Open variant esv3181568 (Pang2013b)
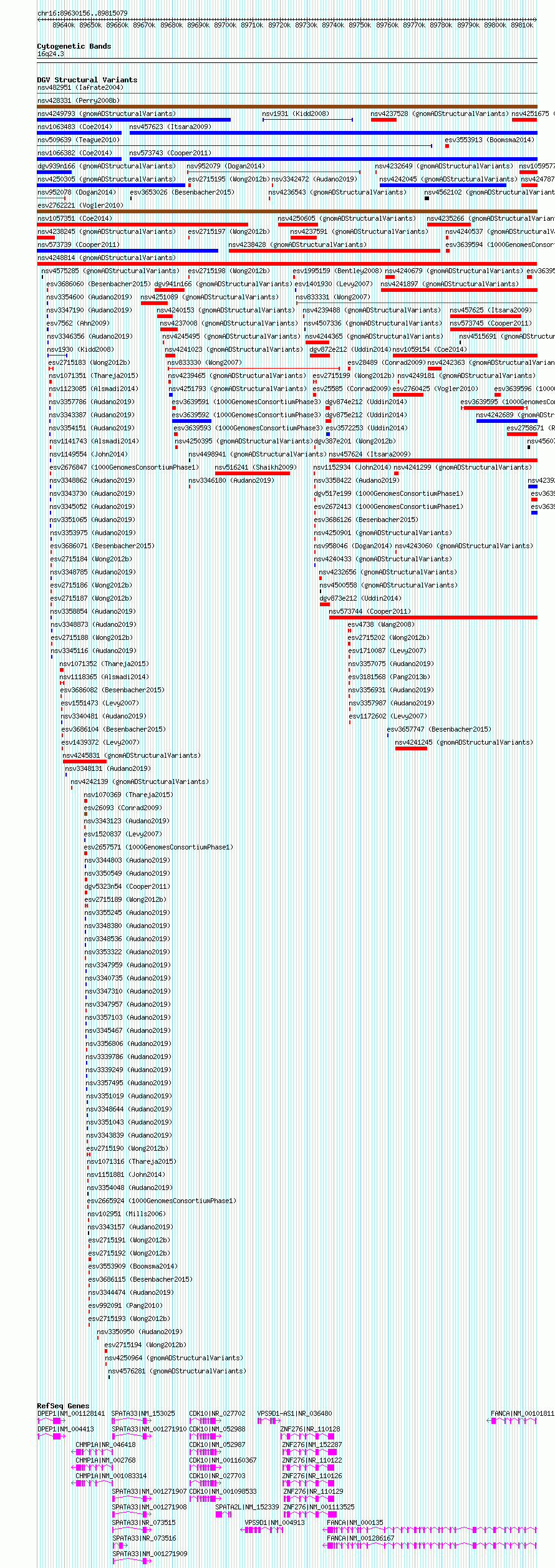This screenshot has height=1568, width=555. (x=389, y=677)
